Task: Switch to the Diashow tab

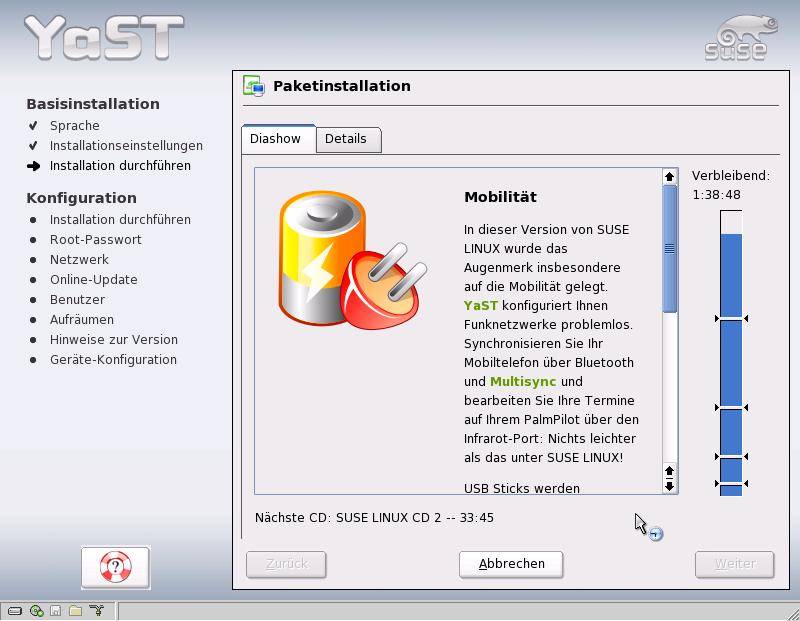Action: pos(279,139)
